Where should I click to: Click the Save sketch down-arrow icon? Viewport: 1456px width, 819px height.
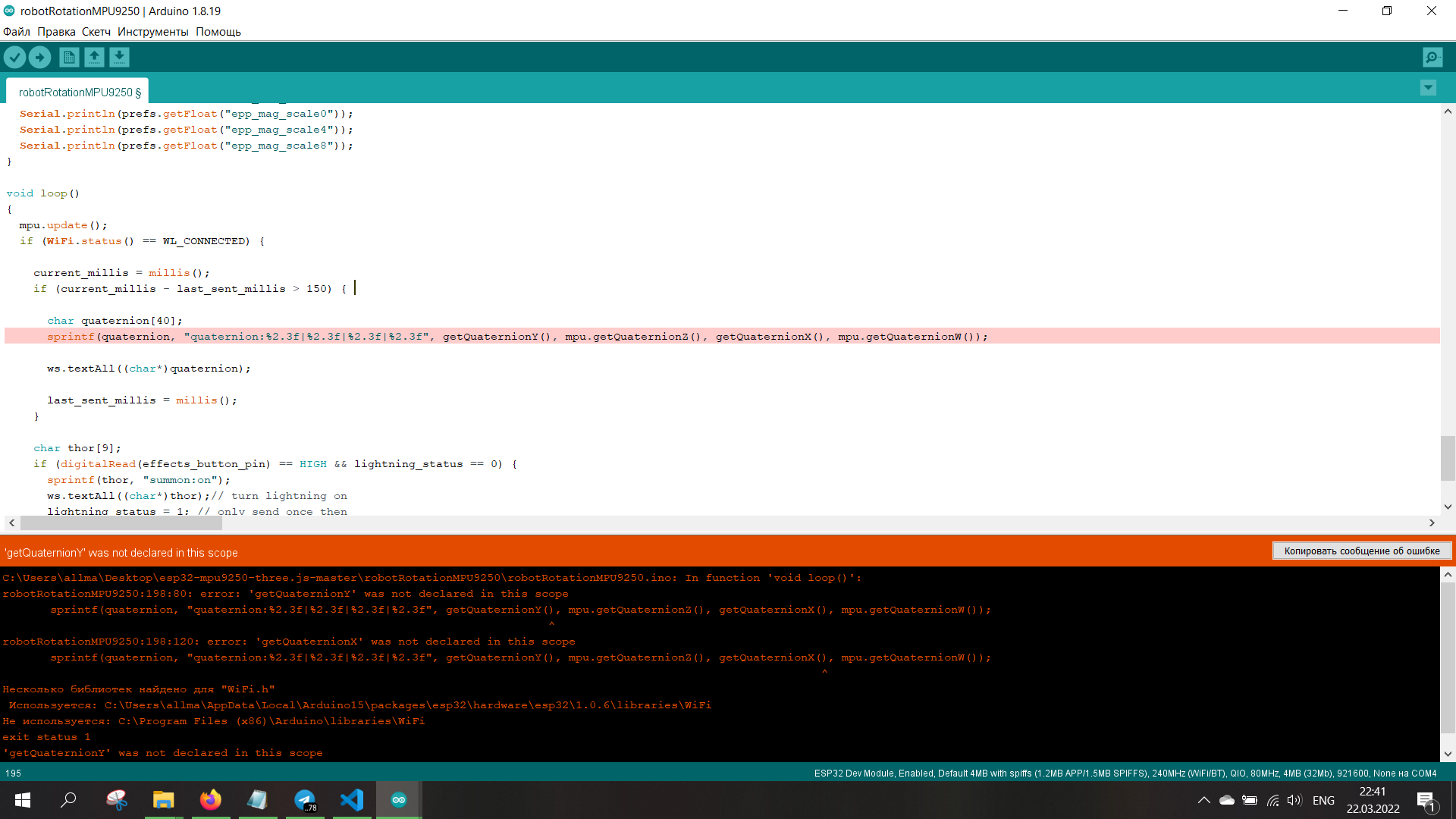click(x=119, y=57)
